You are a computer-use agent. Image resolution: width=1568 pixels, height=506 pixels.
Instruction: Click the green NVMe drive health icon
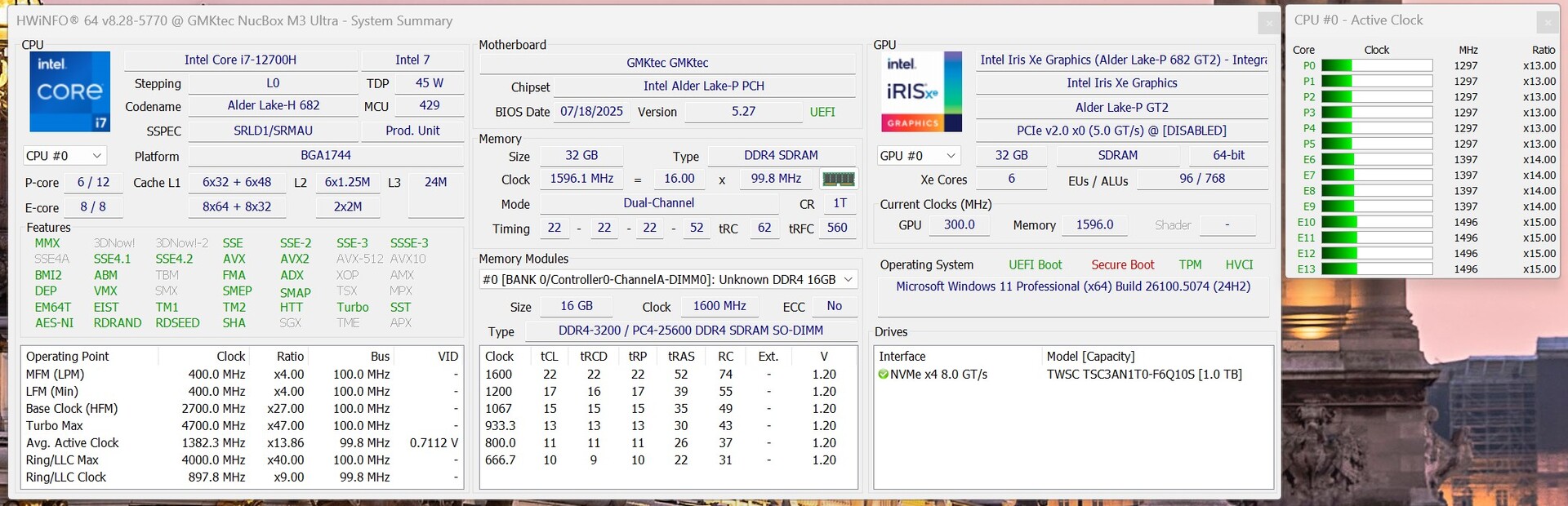point(883,375)
